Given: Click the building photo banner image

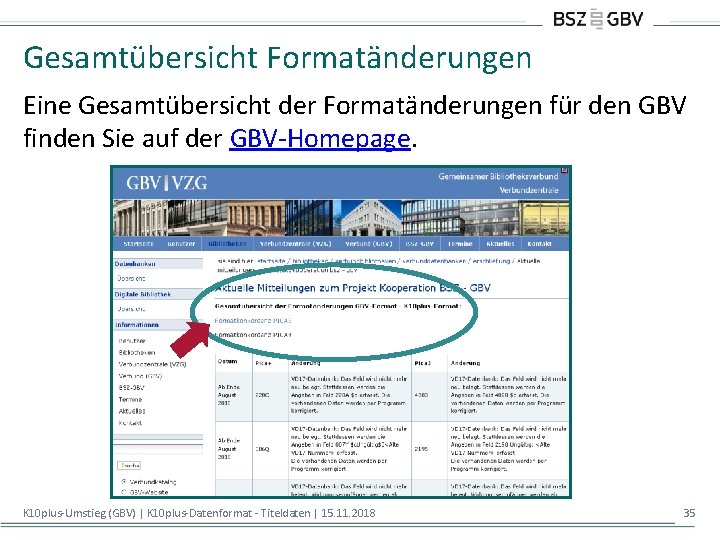Looking at the screenshot, I should (x=341, y=218).
